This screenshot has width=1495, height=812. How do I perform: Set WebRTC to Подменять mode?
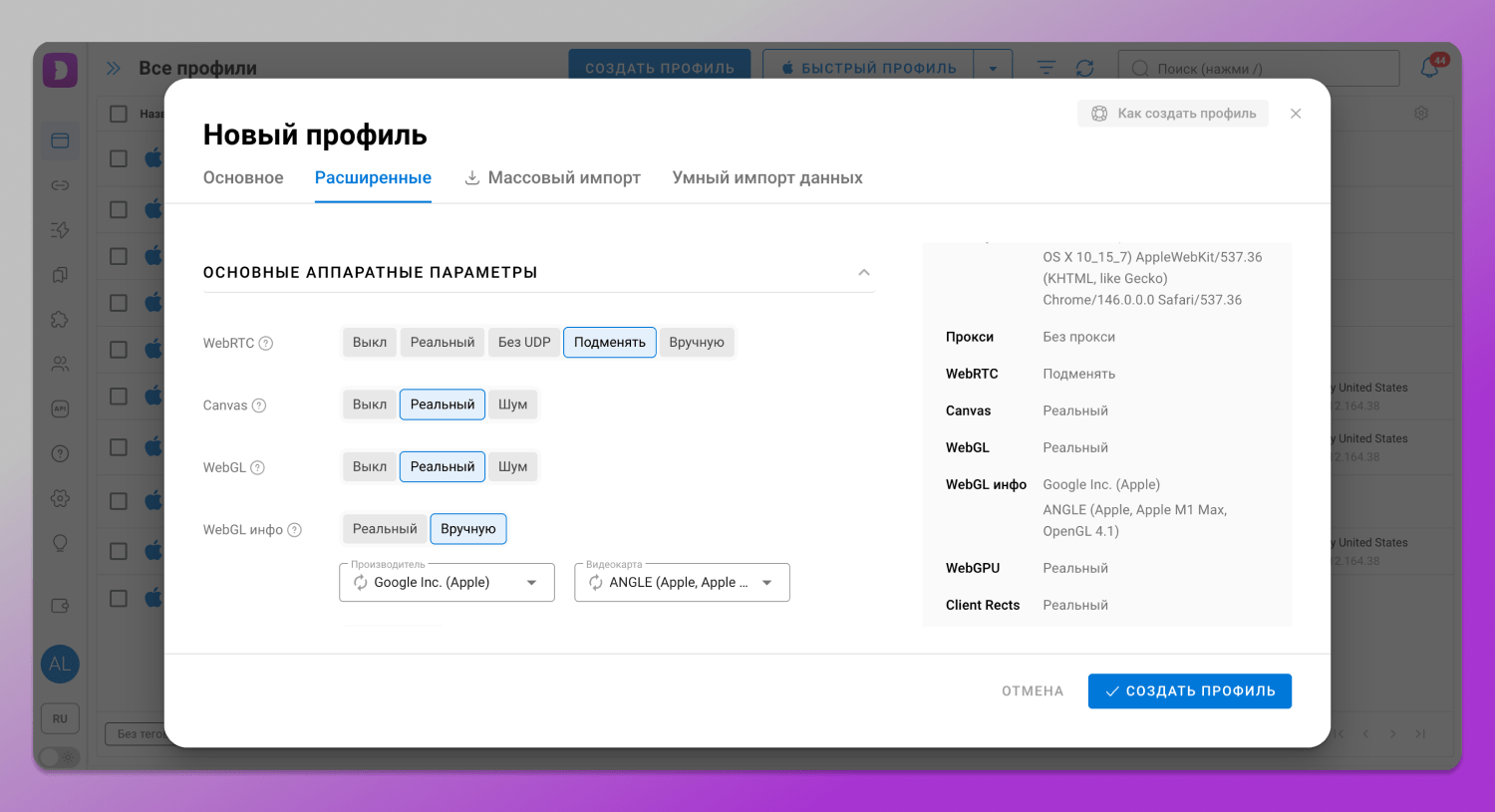click(x=609, y=342)
